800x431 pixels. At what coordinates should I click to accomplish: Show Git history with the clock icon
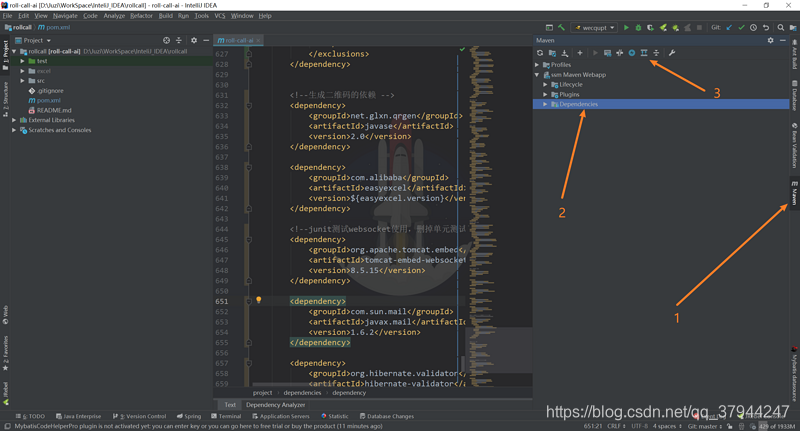tap(754, 28)
